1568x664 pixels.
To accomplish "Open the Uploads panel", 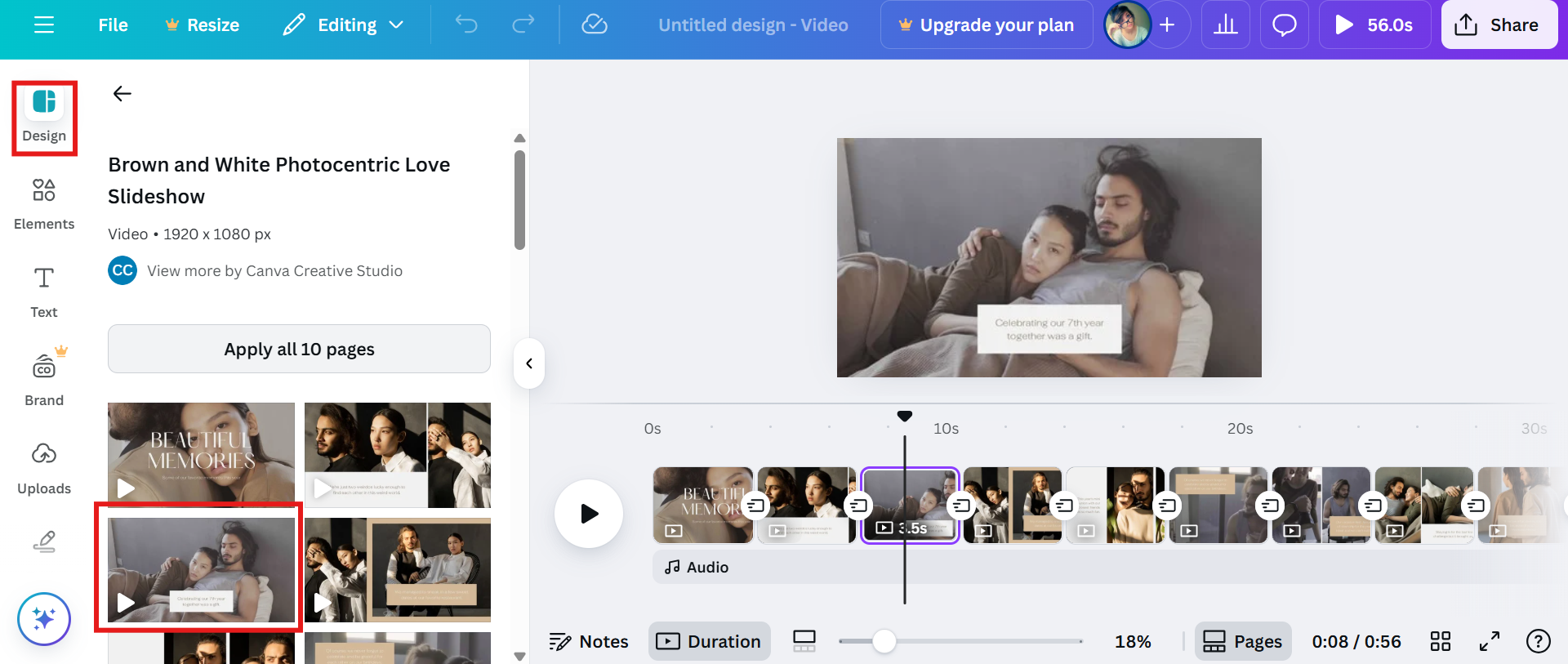I will (44, 468).
